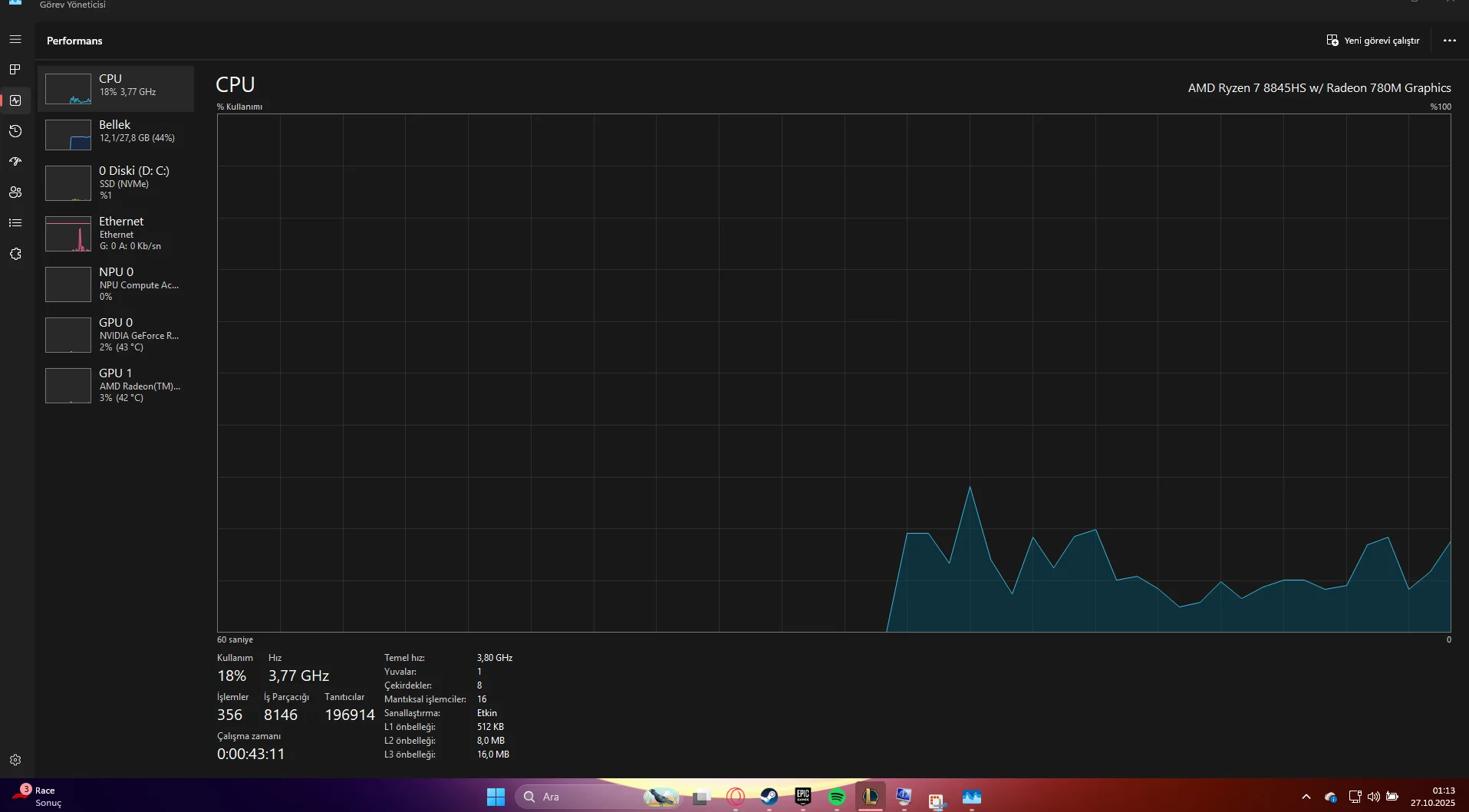The image size is (1469, 812).
Task: Click the 196914 Tanıtıcılar value
Action: click(x=350, y=715)
